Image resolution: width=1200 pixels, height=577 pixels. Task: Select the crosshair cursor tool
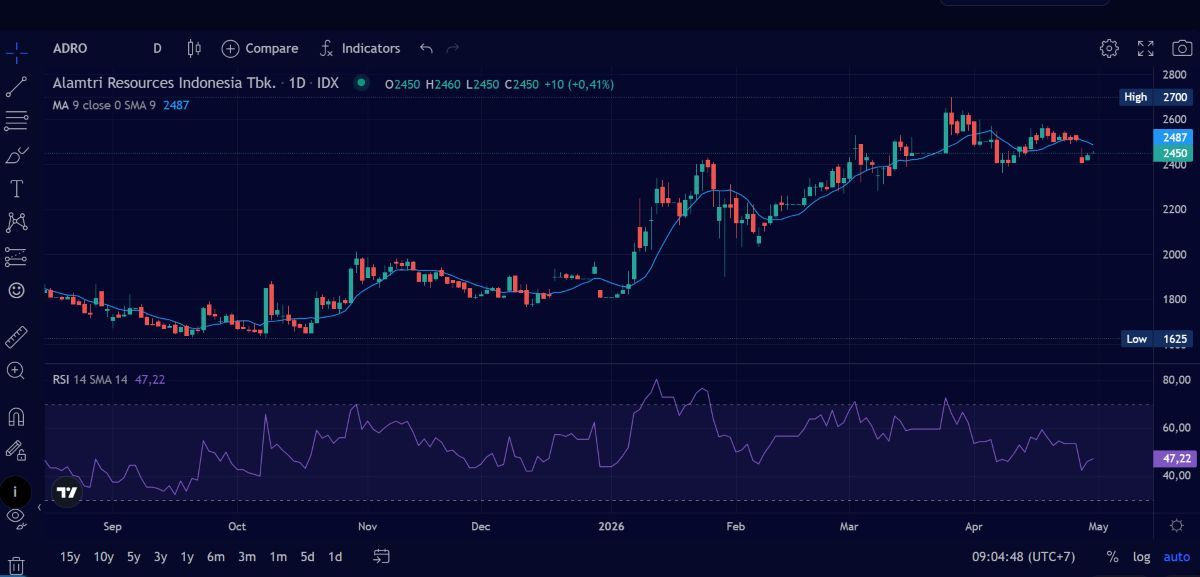click(16, 52)
